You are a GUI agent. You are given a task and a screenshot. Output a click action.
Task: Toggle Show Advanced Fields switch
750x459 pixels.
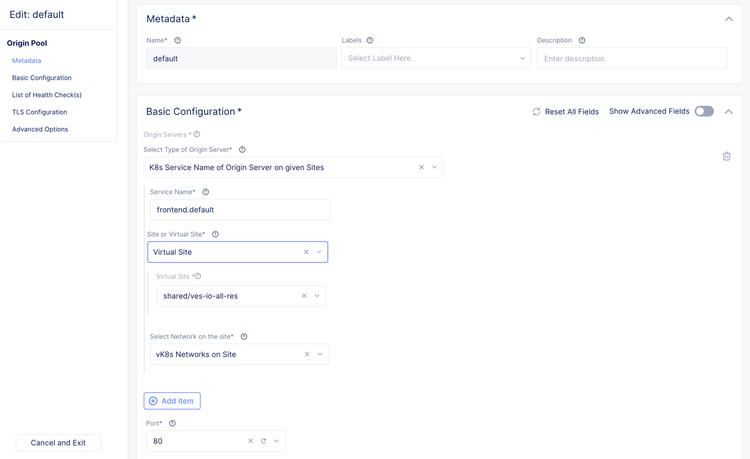click(704, 112)
